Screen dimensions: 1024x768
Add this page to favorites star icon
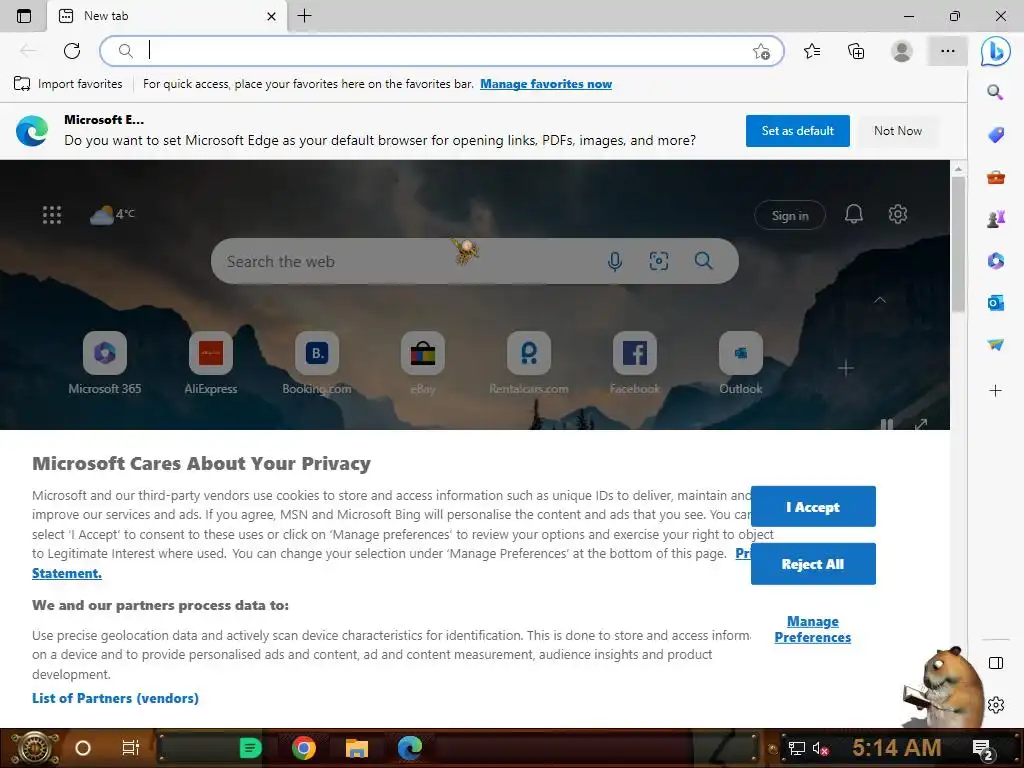coord(761,52)
